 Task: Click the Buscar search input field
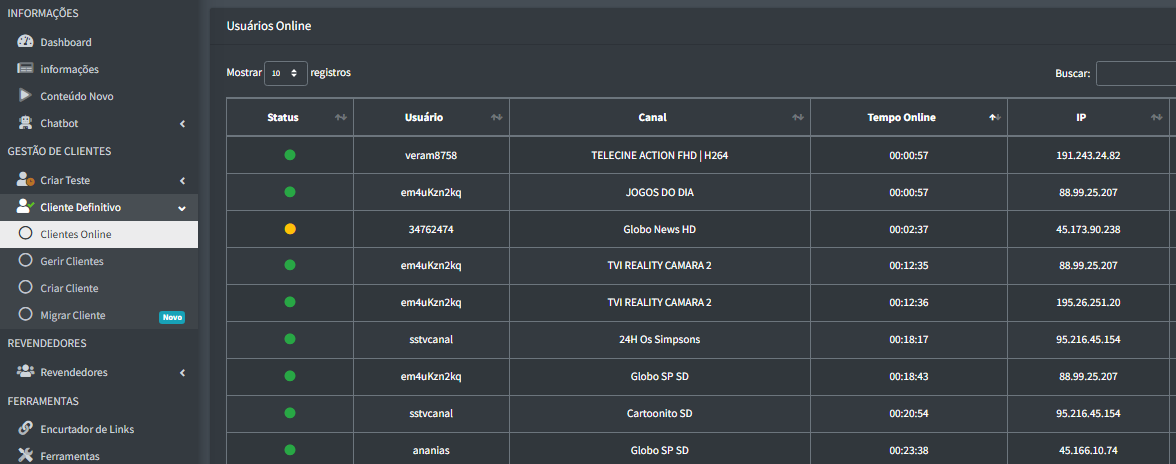(x=1135, y=73)
